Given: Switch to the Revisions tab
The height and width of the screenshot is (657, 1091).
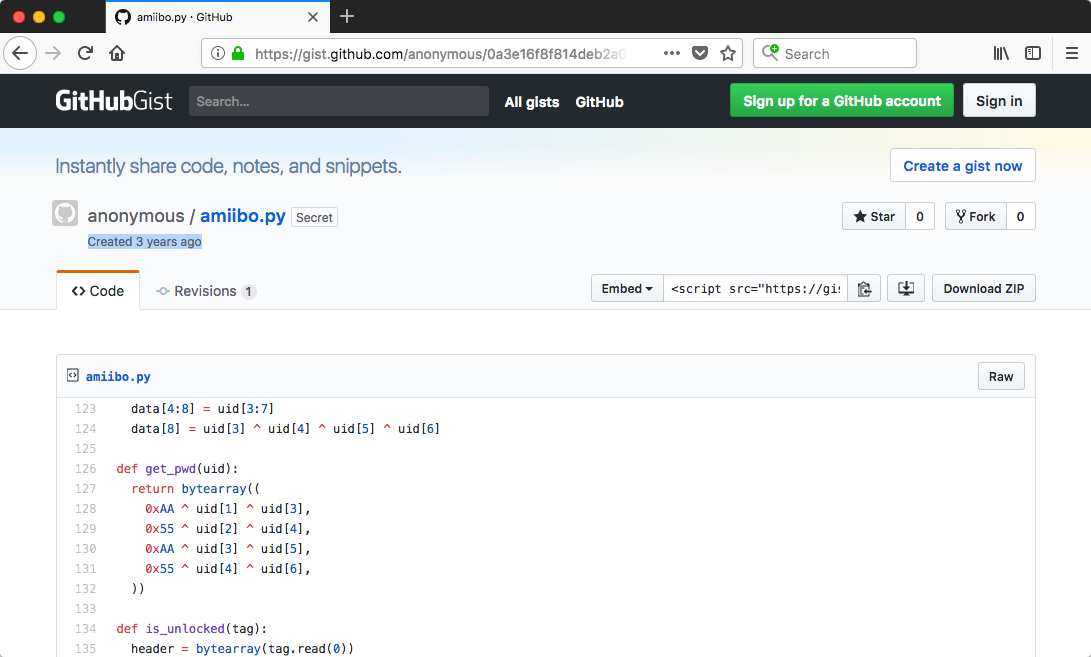Looking at the screenshot, I should coord(206,291).
